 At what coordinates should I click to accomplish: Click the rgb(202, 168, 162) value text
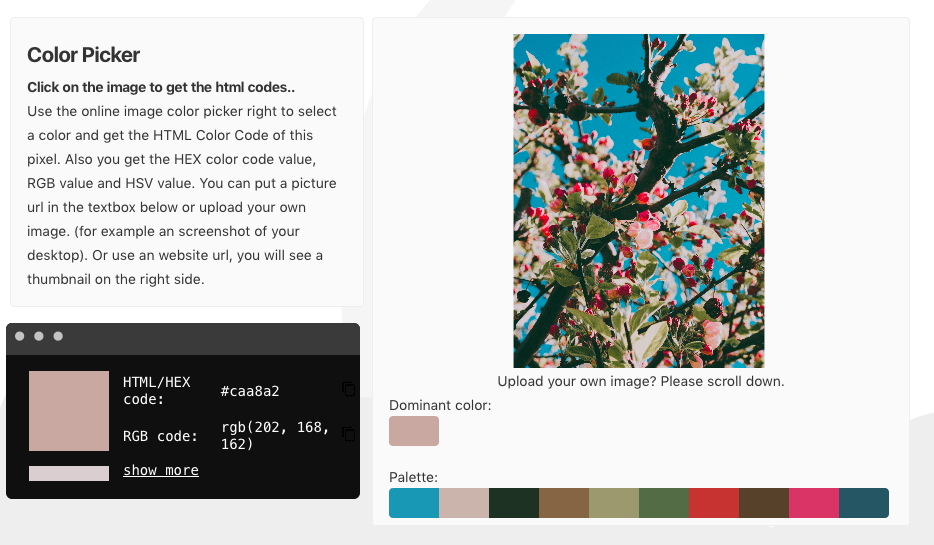tap(275, 435)
